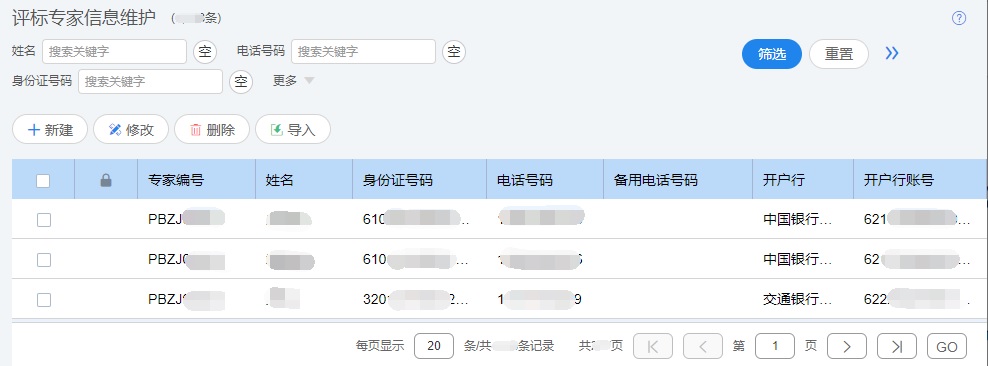
Task: Focus the 身份证号码 search field
Action: coord(150,81)
